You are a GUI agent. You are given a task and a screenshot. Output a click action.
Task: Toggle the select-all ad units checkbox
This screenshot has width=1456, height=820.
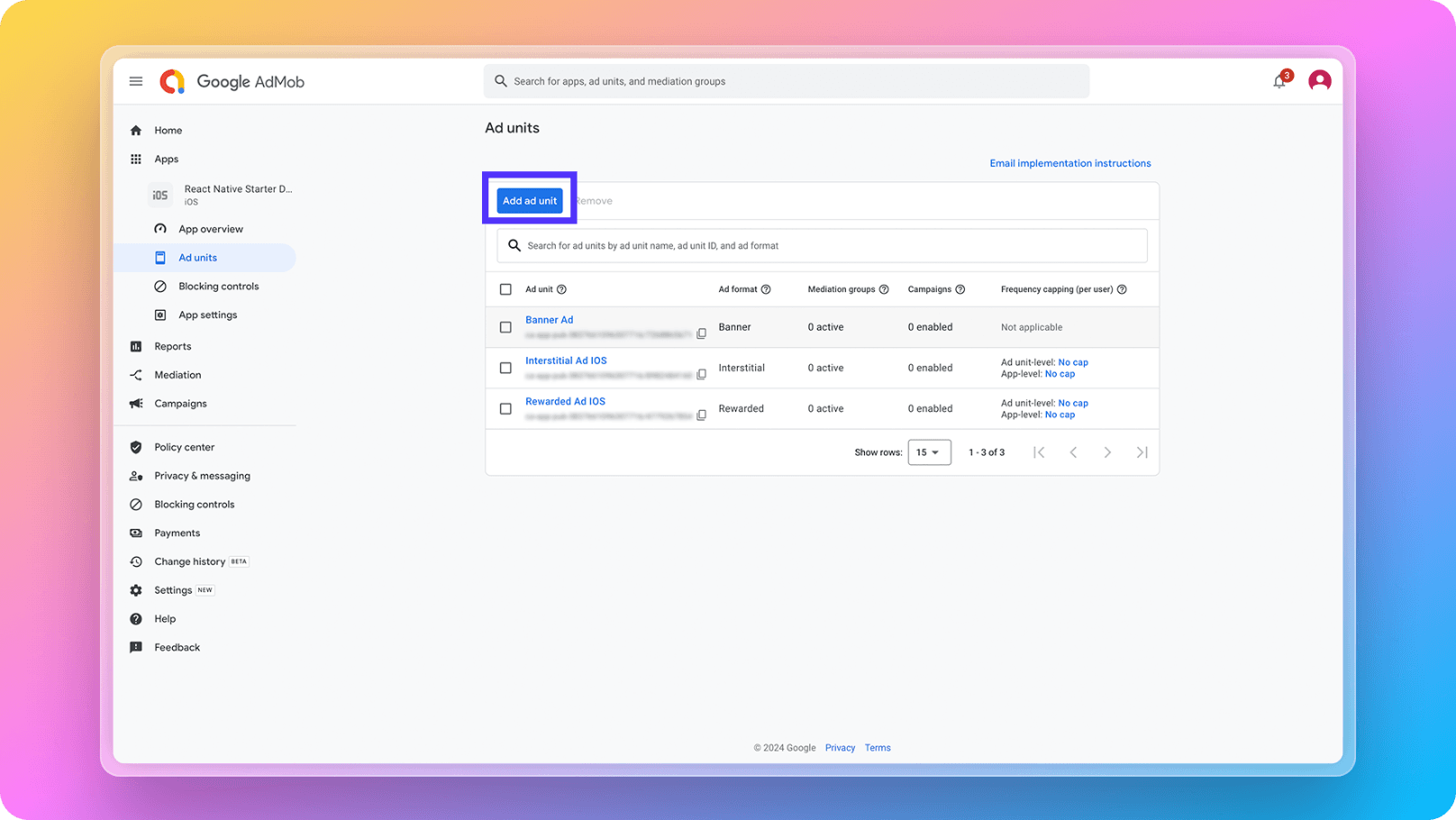(505, 289)
